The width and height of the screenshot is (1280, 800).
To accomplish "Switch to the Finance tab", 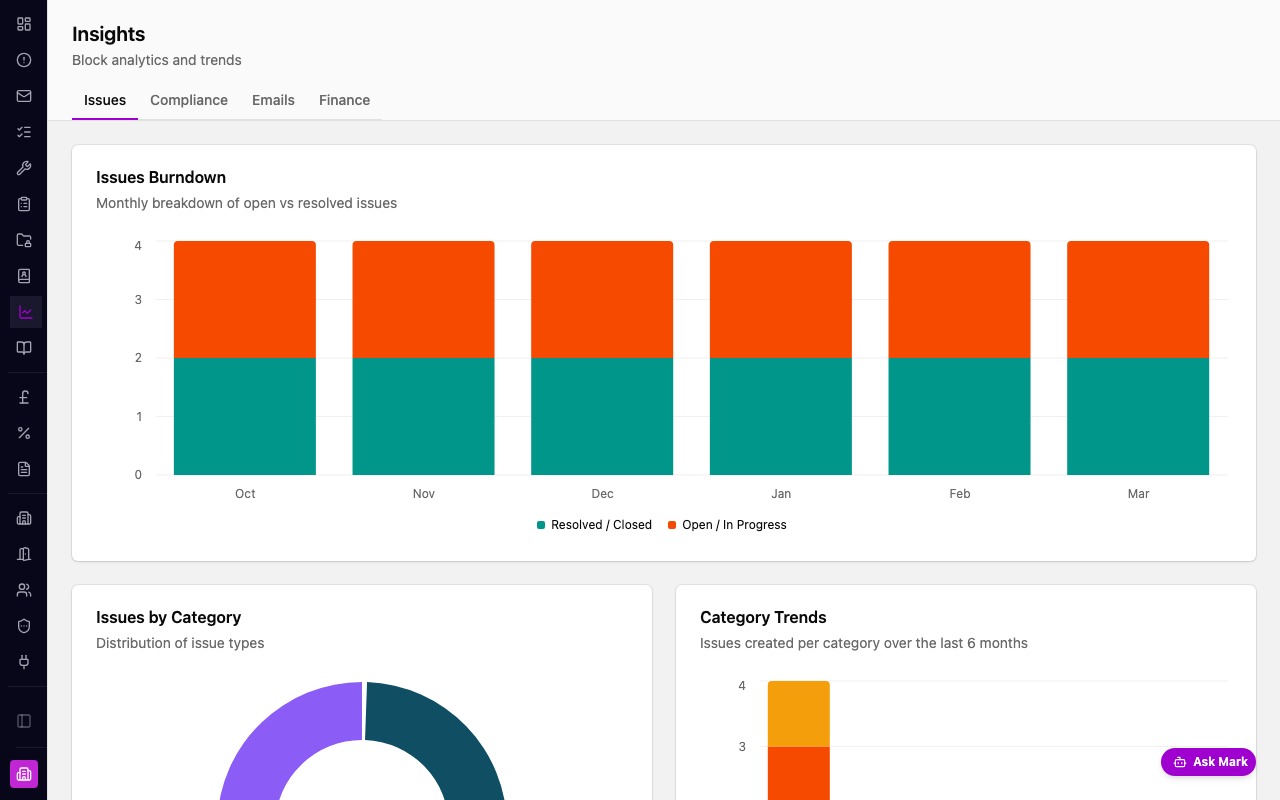I will [x=344, y=100].
